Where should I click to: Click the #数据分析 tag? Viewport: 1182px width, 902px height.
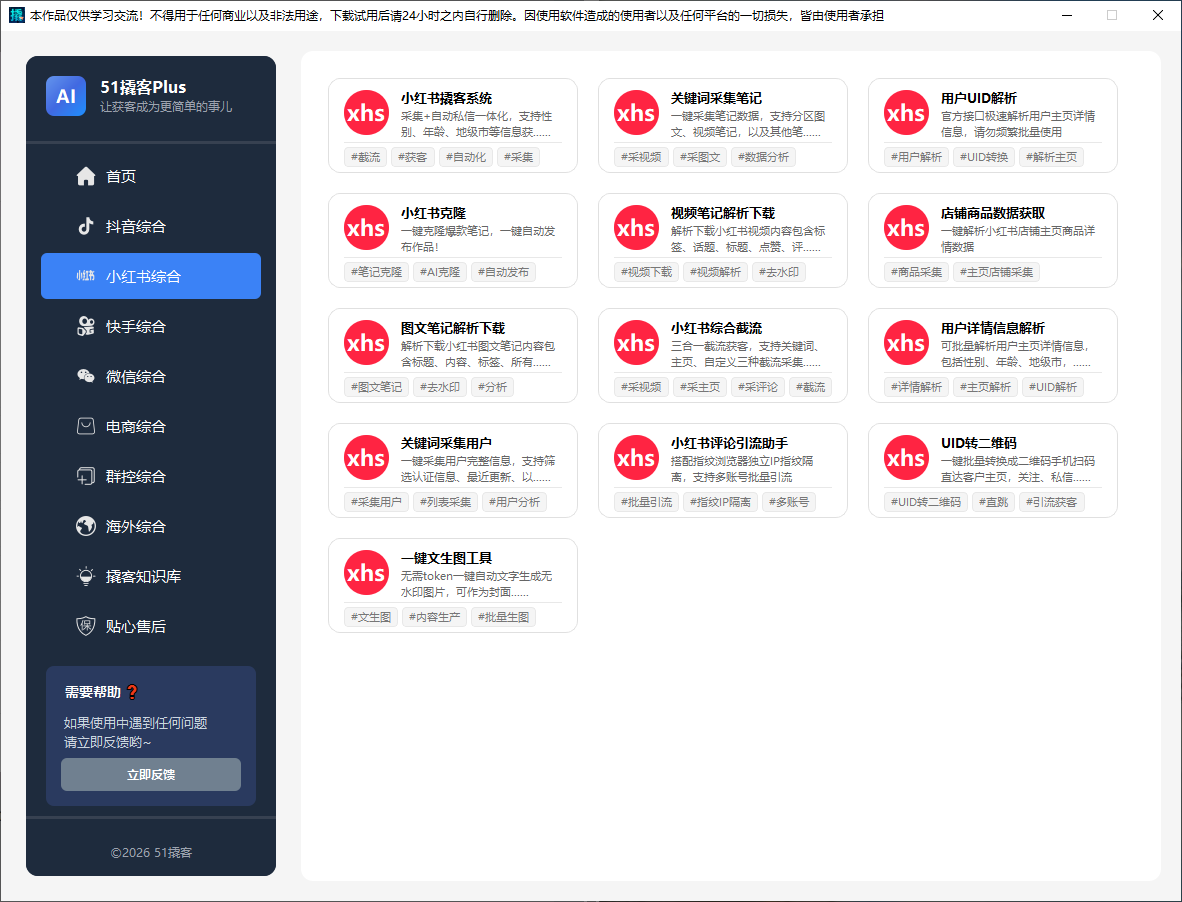[x=763, y=157]
